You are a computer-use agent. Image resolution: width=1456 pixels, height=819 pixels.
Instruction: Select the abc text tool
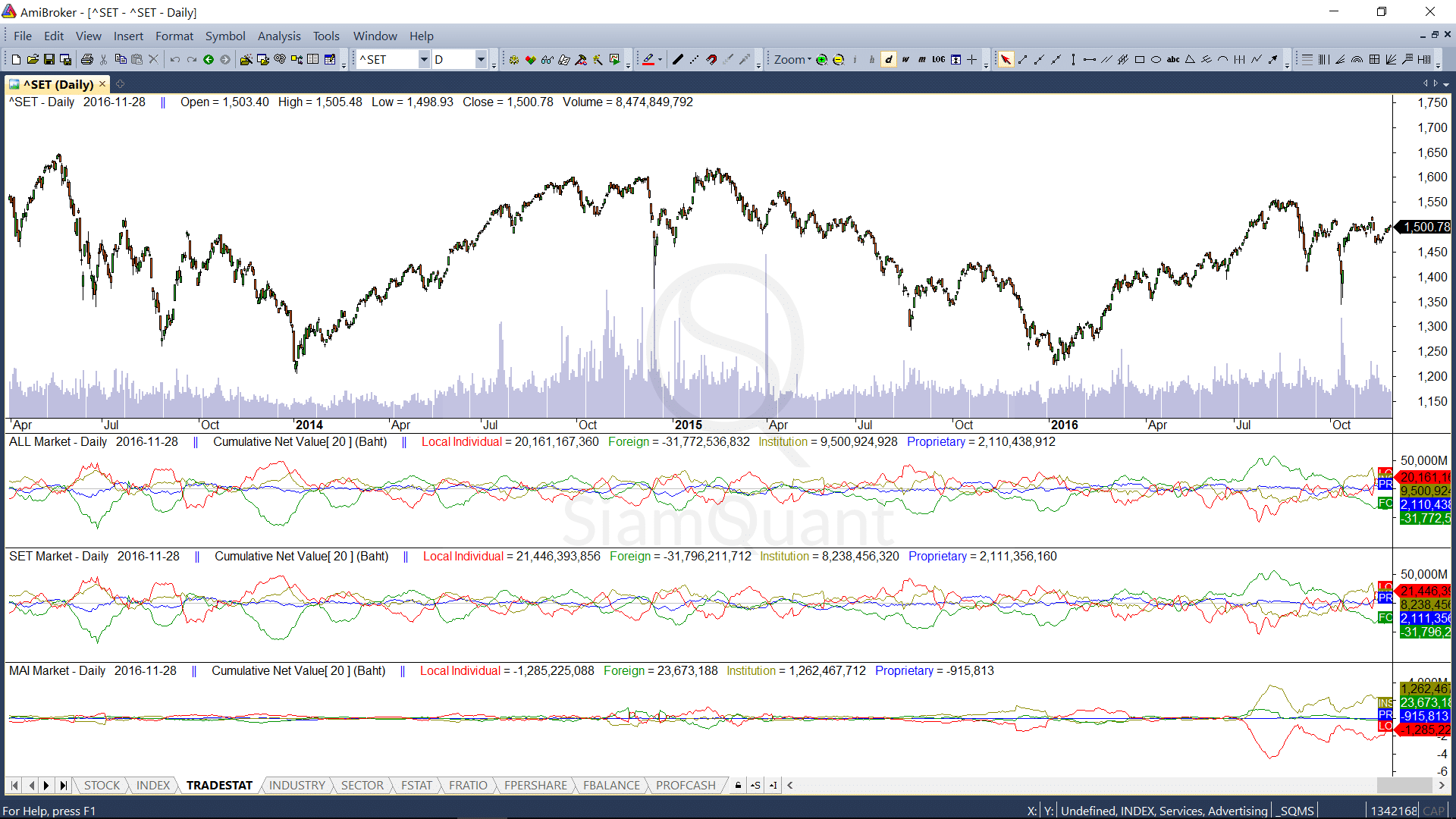click(x=1172, y=59)
